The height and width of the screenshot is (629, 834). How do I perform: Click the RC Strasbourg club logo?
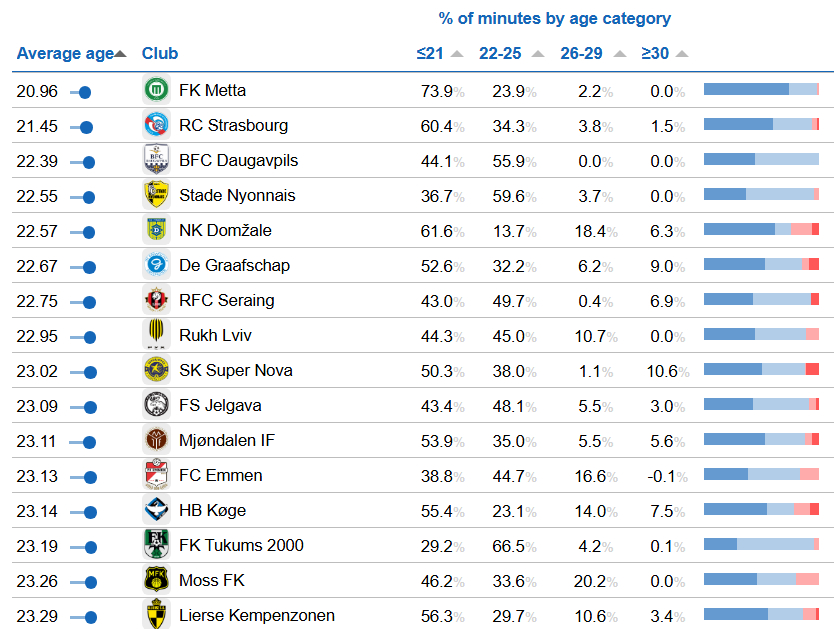[155, 125]
